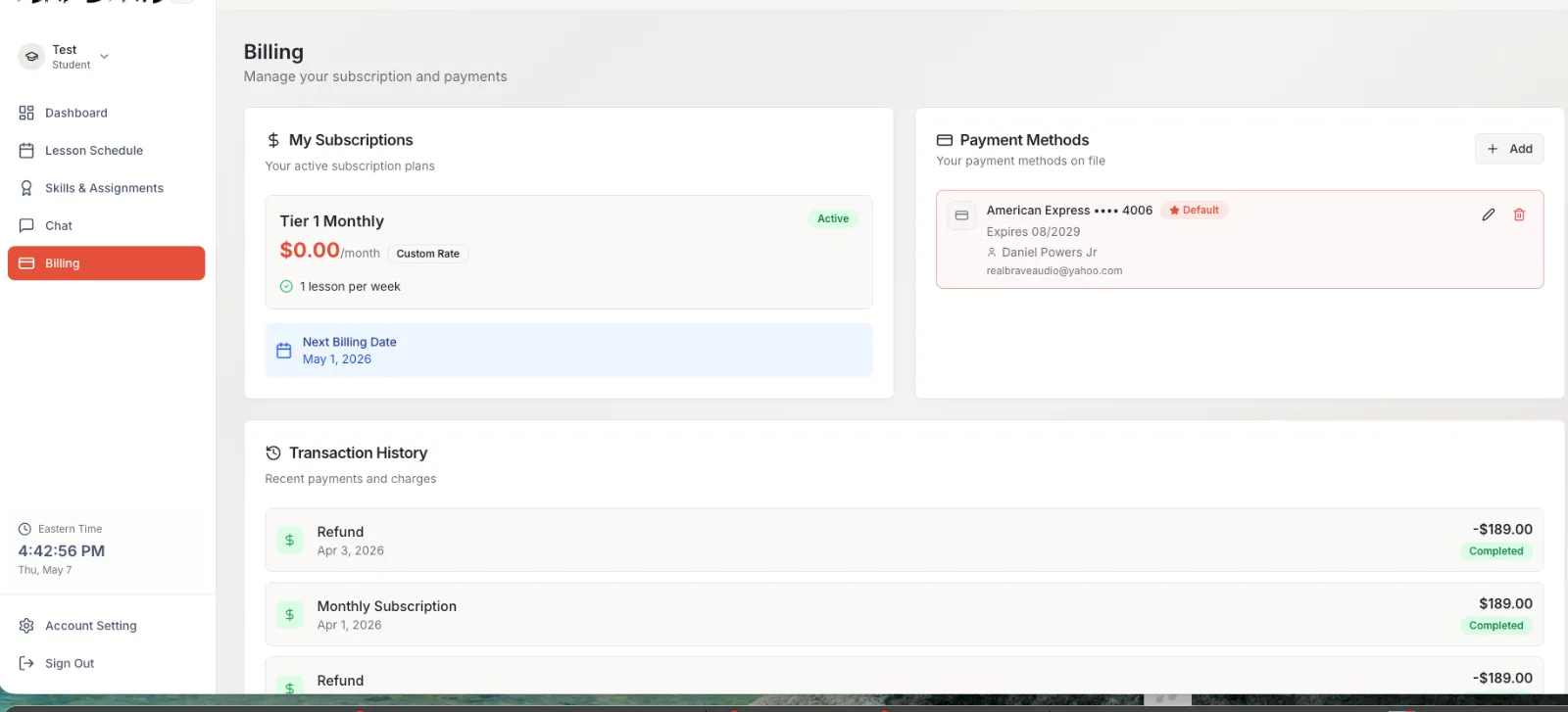Open the Chat page
This screenshot has width=1568, height=712.
point(106,225)
